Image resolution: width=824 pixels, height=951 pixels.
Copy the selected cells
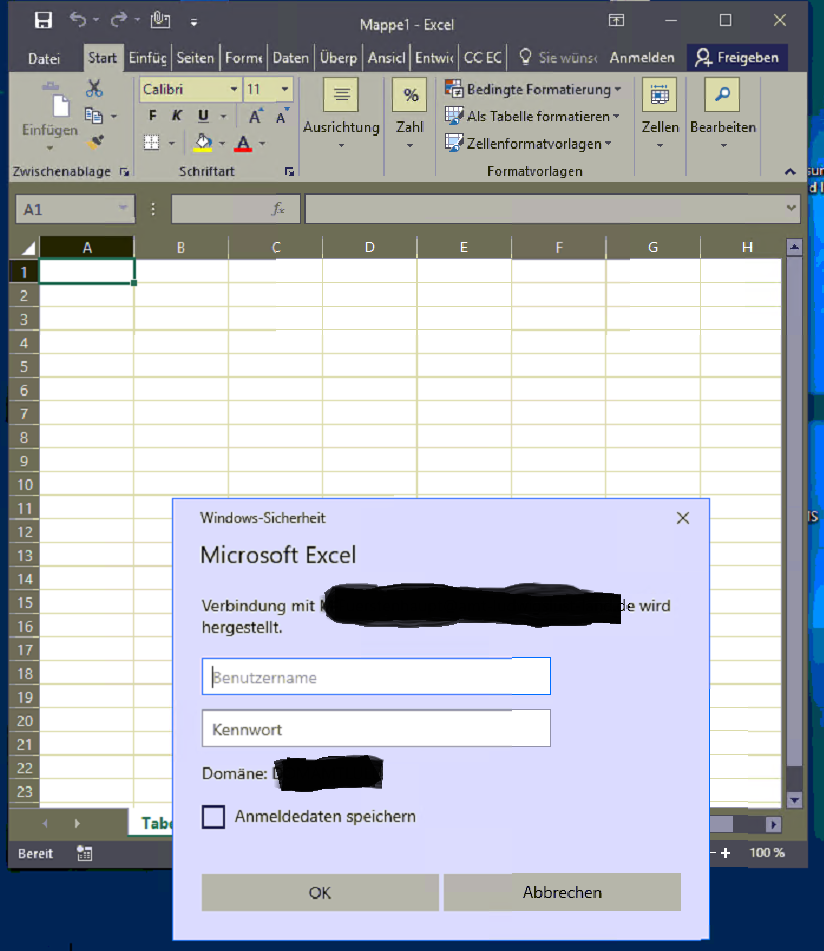click(x=93, y=115)
